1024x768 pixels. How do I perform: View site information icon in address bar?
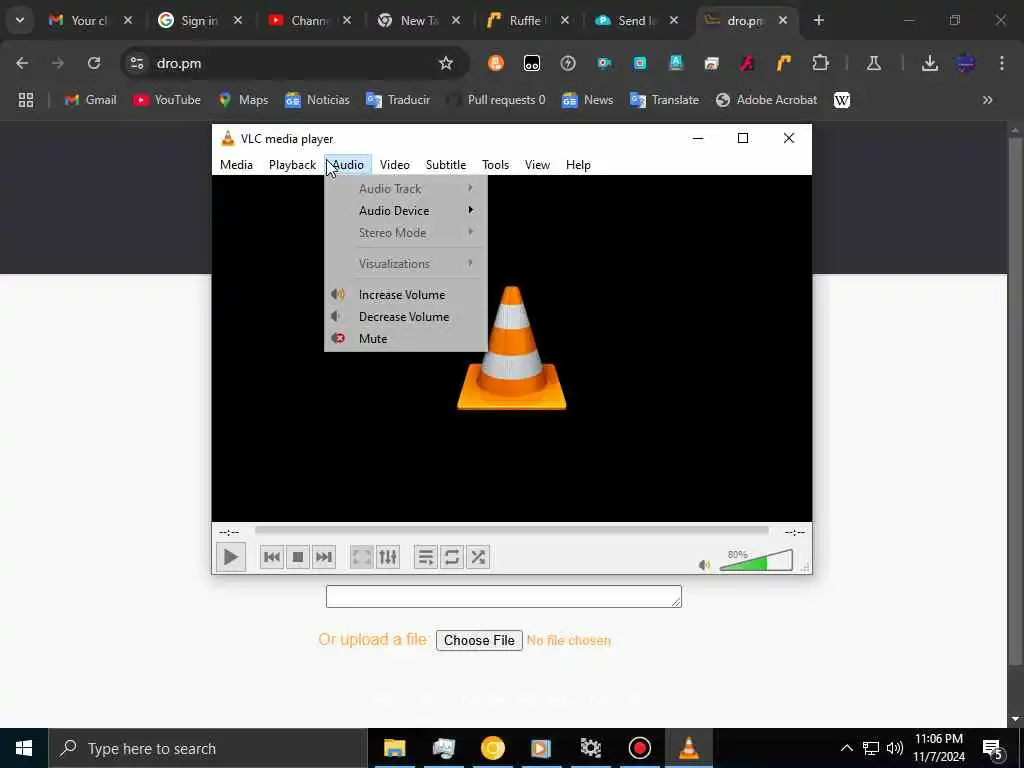click(x=136, y=63)
